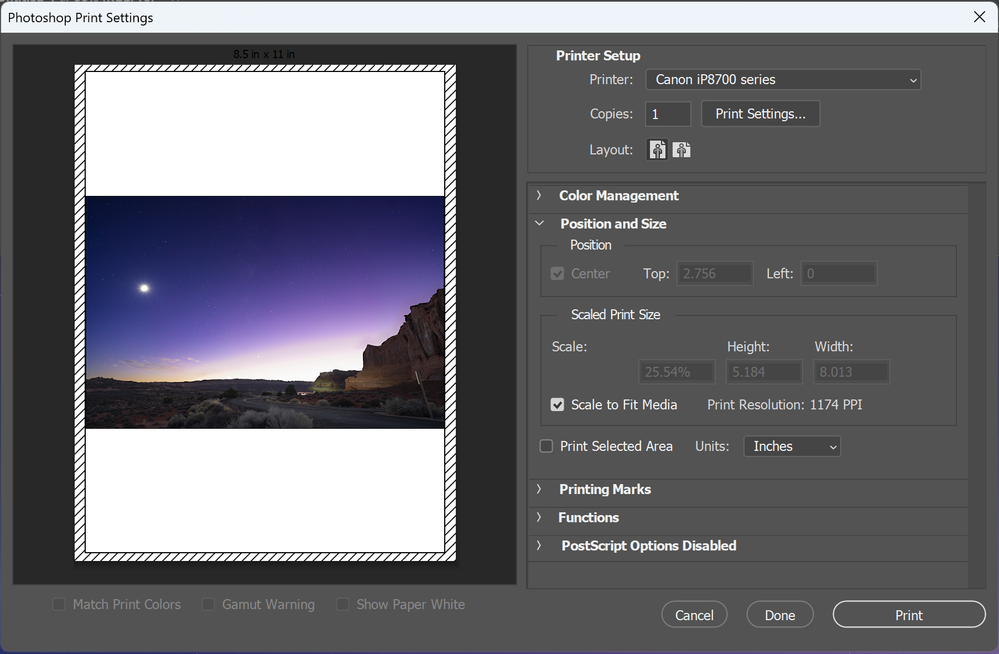Close the Photoshop Print Settings dialog

[979, 17]
